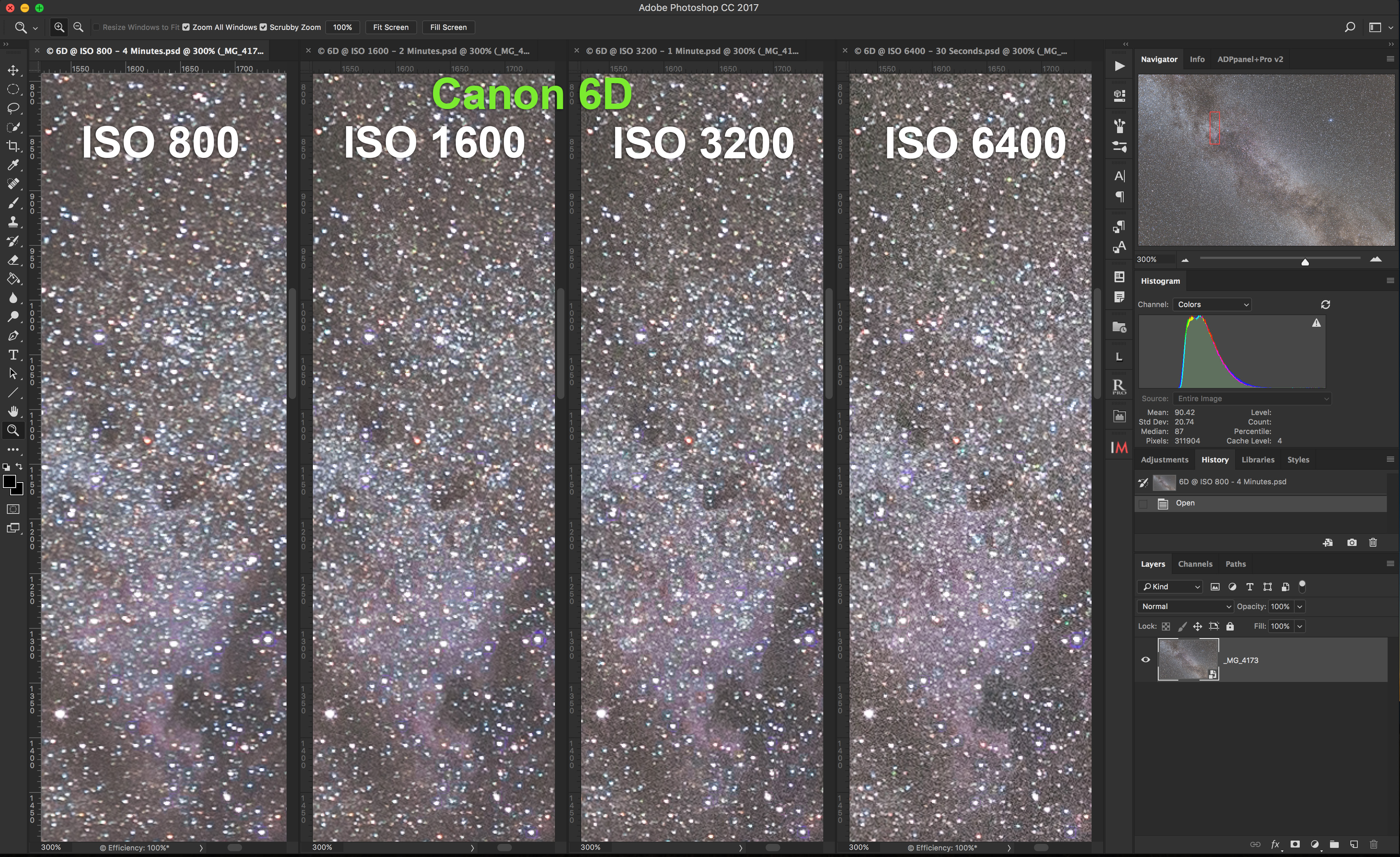
Task: Click the Navigator zoom slider handle
Action: [1305, 262]
